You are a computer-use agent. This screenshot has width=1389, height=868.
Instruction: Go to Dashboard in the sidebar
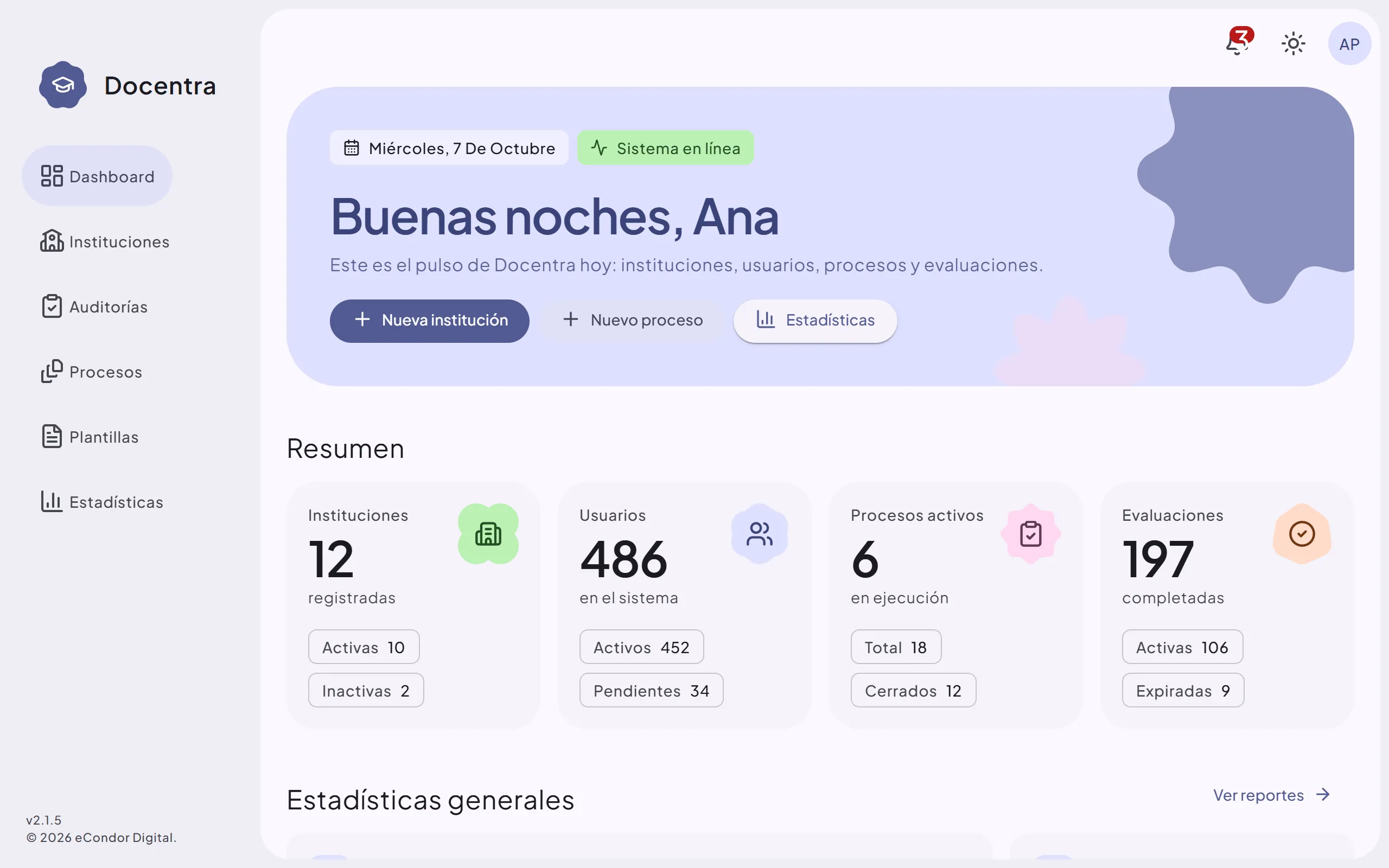coord(97,176)
